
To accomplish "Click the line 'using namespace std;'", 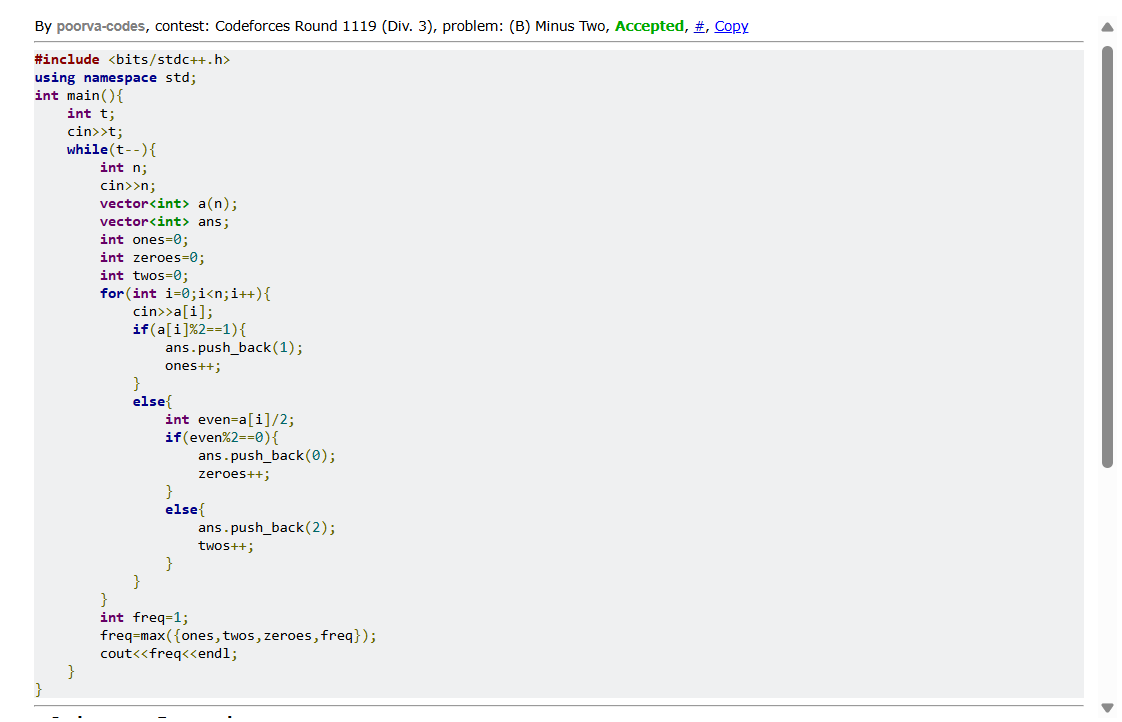I will coord(115,77).
